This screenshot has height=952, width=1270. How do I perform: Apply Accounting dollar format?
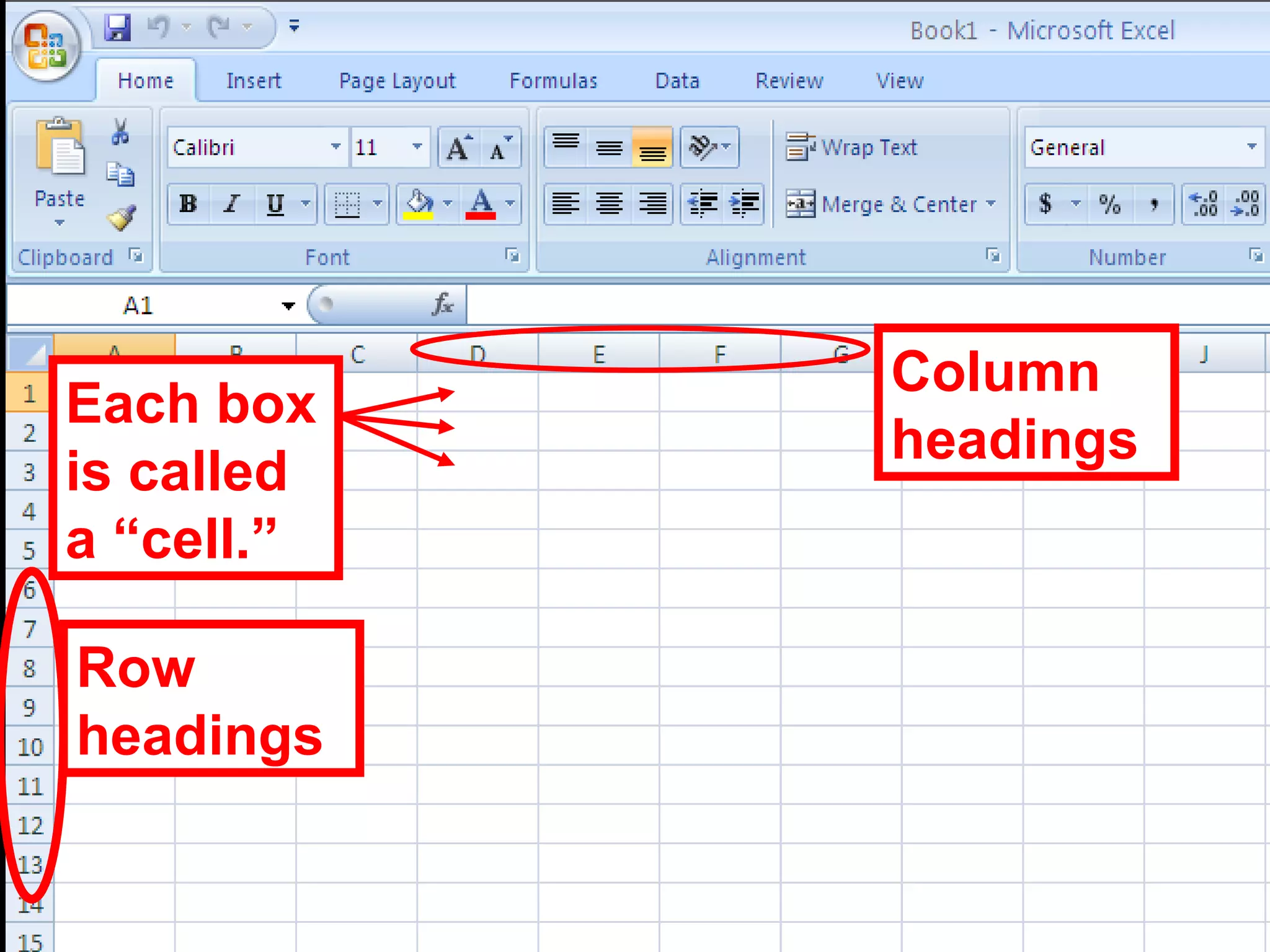point(1046,203)
